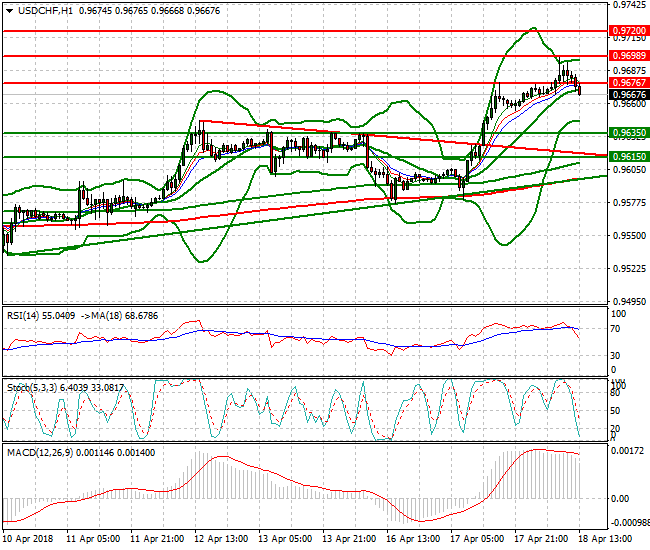Click the 13 Apr 21:00 time label
Screen dimensions: 650x550
[x=349, y=539]
